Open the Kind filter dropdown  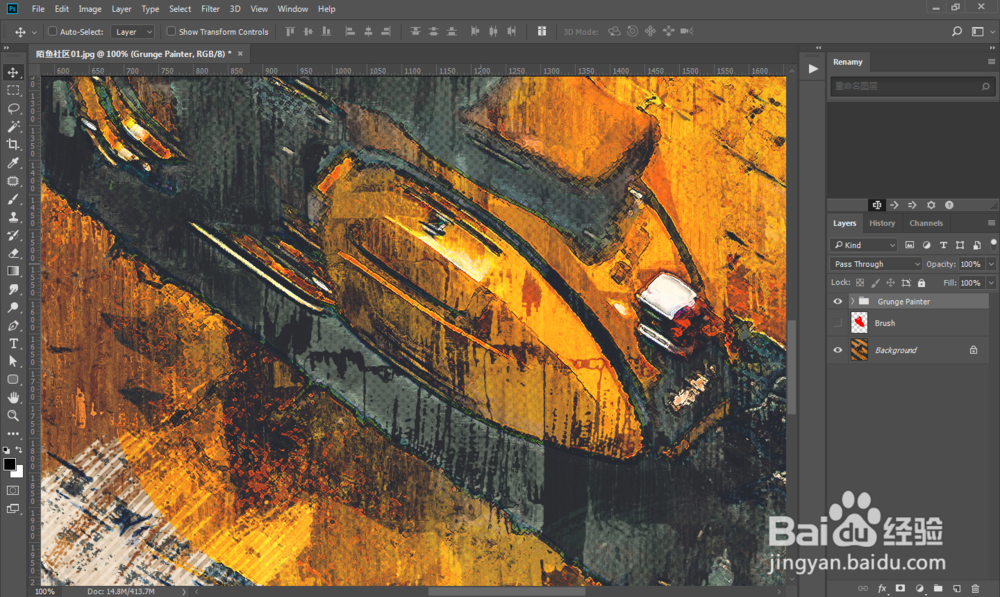864,245
